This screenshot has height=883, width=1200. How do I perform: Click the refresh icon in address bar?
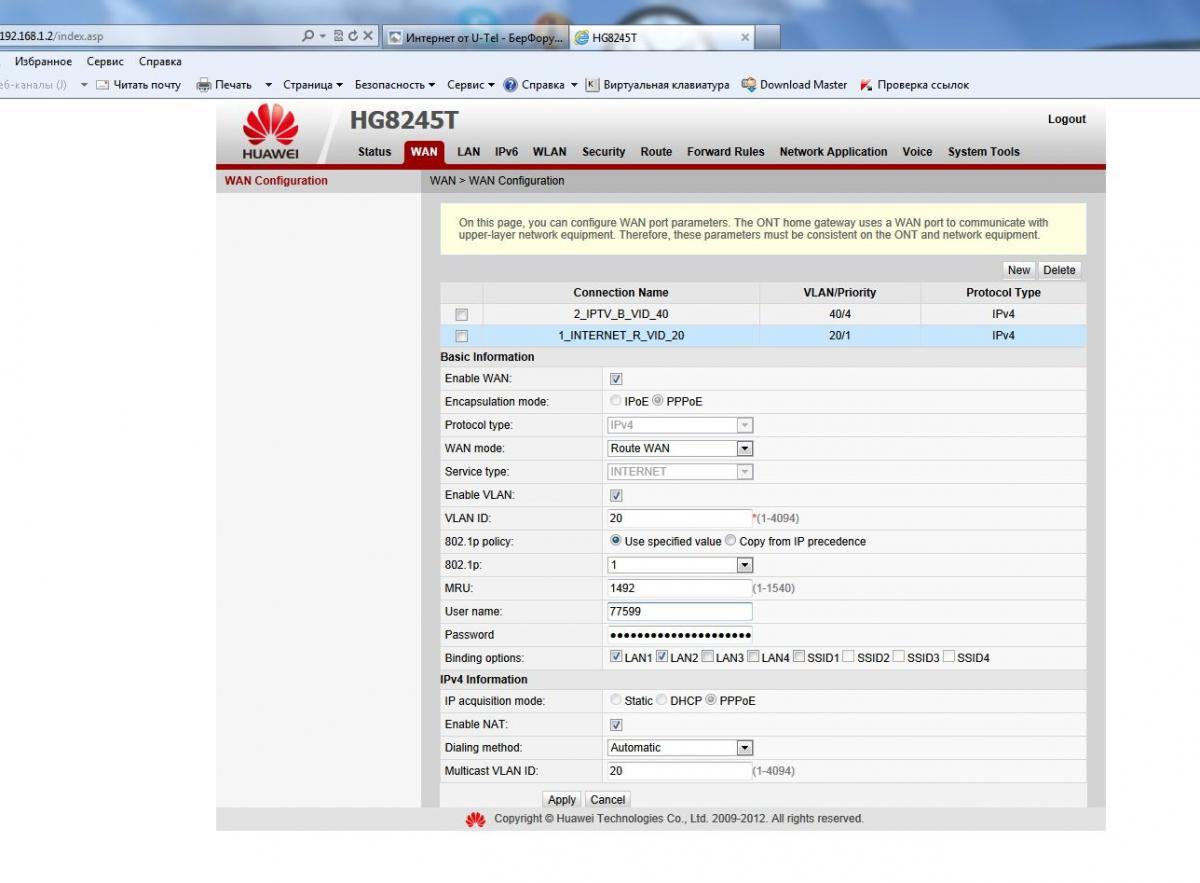[x=353, y=36]
